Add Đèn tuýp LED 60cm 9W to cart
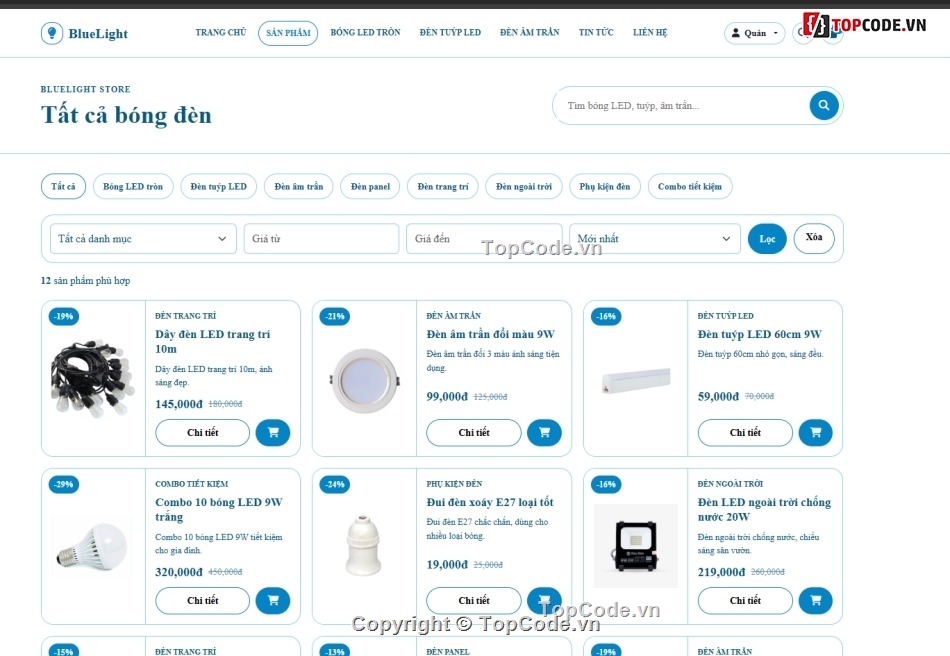 pos(815,432)
